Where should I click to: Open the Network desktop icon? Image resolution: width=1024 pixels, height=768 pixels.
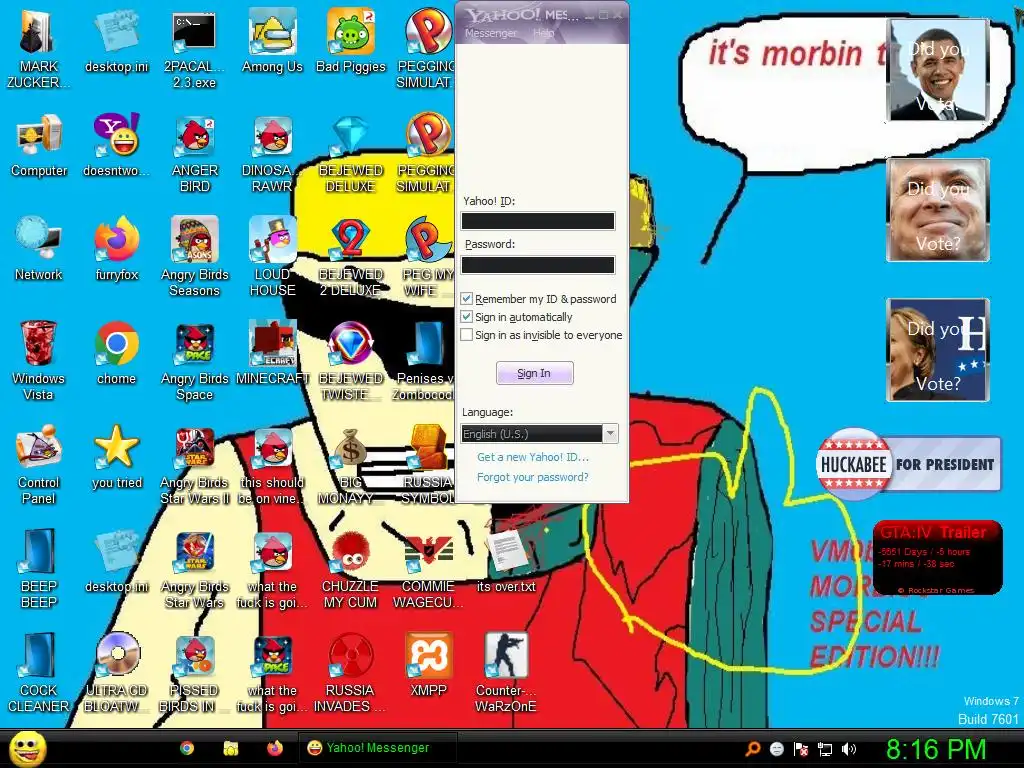coord(39,249)
